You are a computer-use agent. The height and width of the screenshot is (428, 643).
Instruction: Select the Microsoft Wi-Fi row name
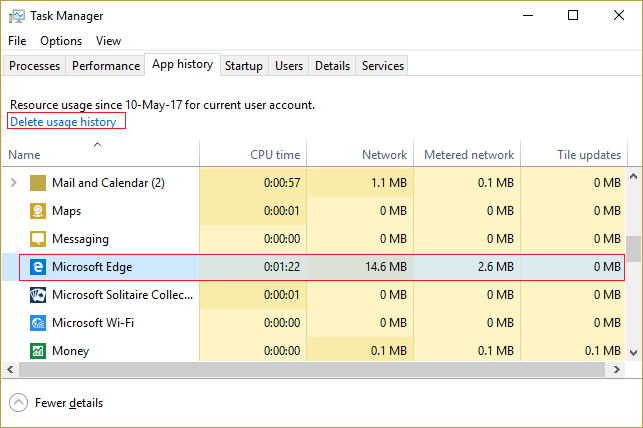[x=93, y=323]
